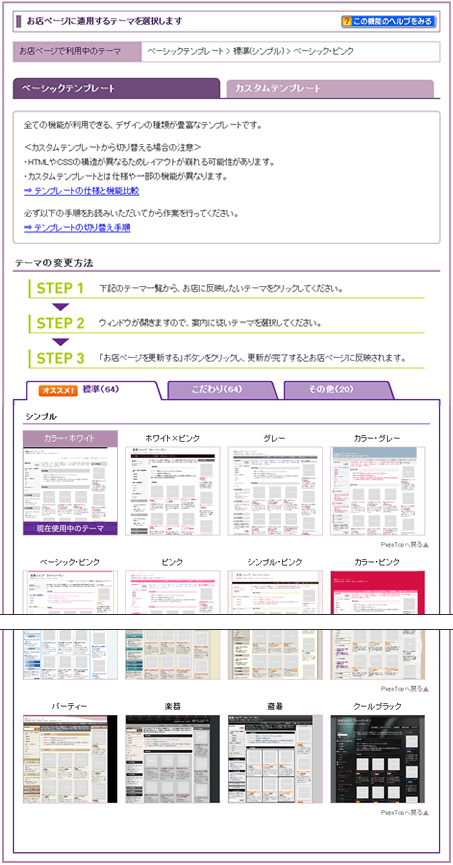Click the シンプル section heading

pyautogui.click(x=41, y=416)
